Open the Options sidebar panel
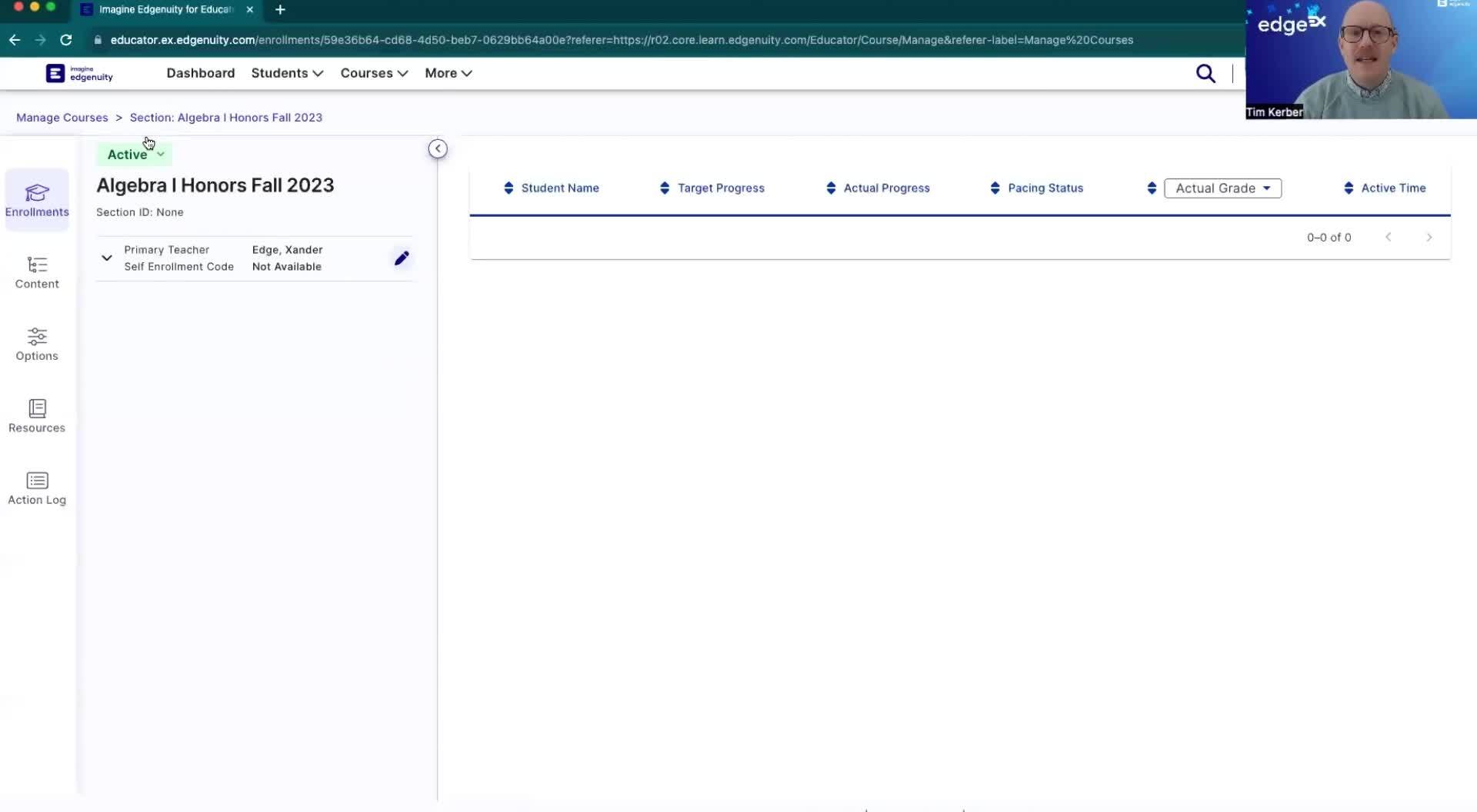Viewport: 1477px width, 812px height. coord(37,344)
